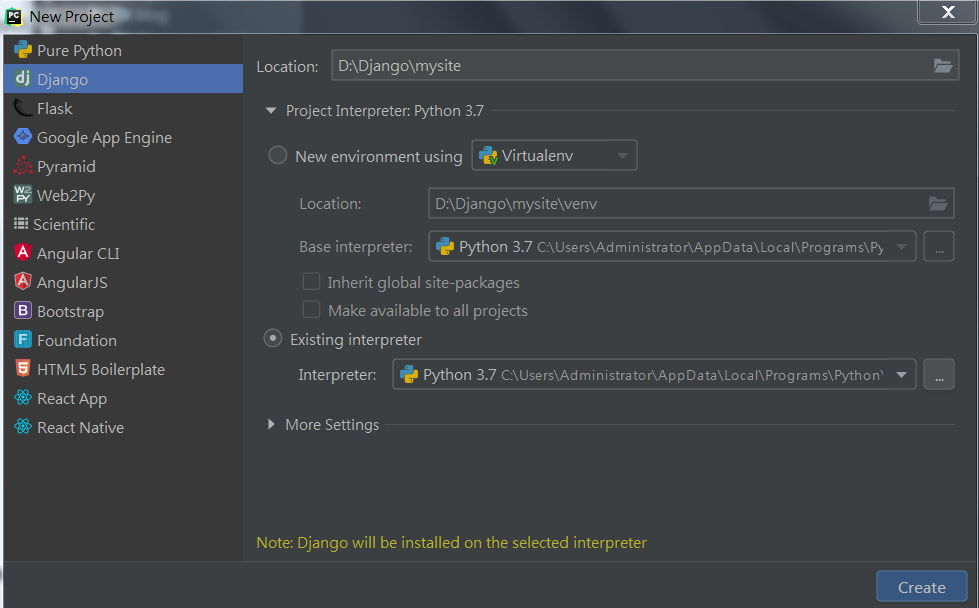
Task: Select the HTML5 Boilerplate label
Action: click(101, 370)
